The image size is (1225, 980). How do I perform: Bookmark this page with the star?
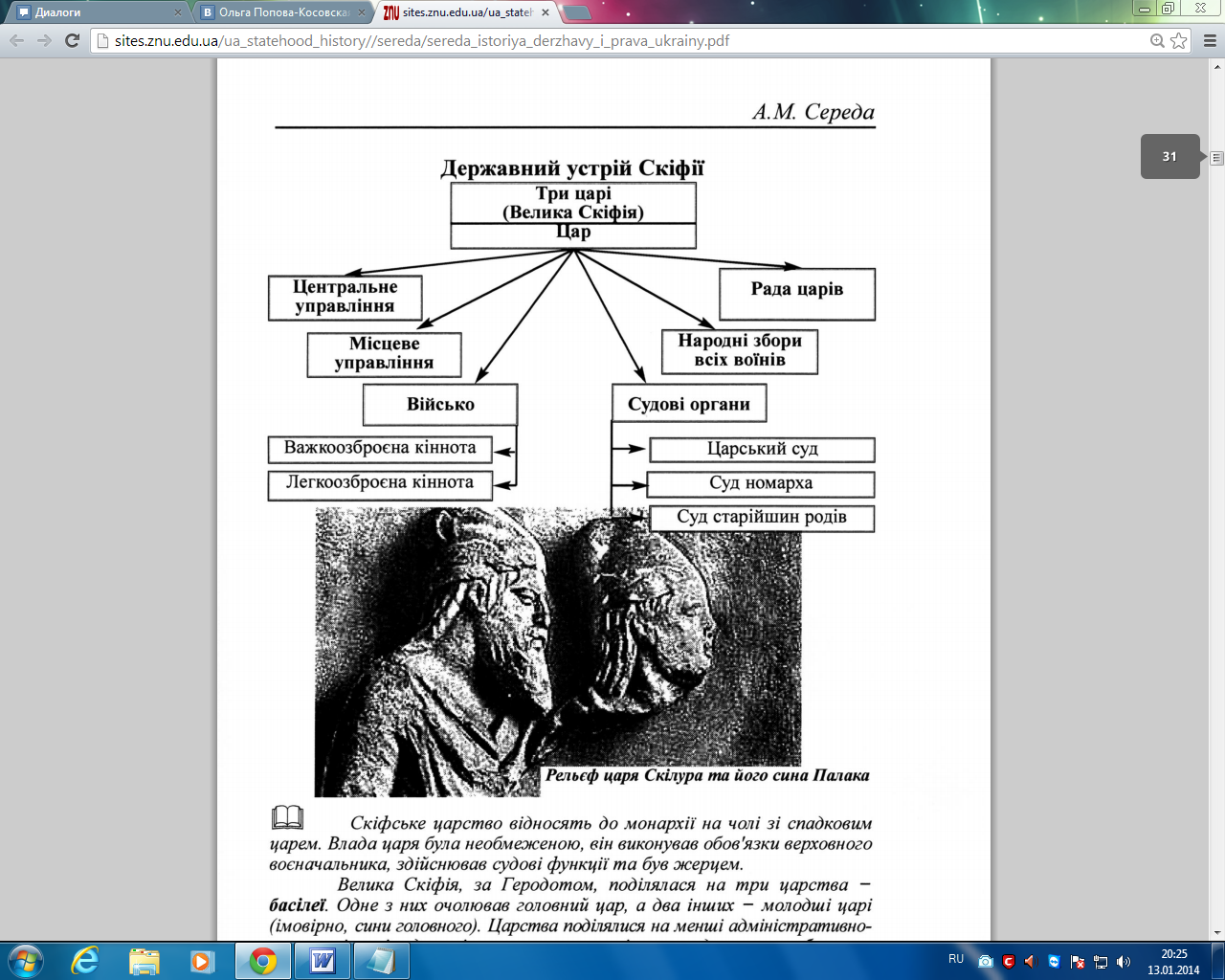[1179, 41]
